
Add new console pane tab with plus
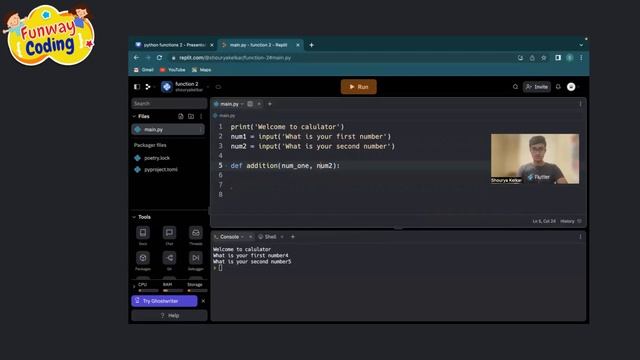click(x=293, y=237)
